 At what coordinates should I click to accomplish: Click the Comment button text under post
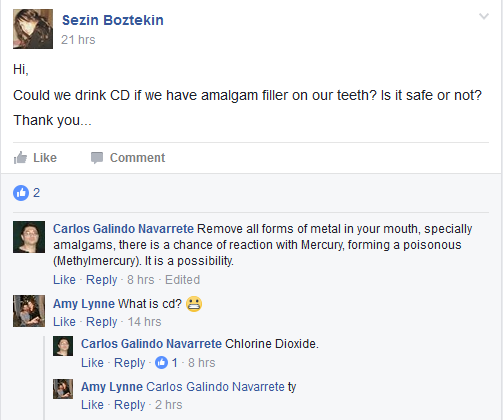pos(137,158)
